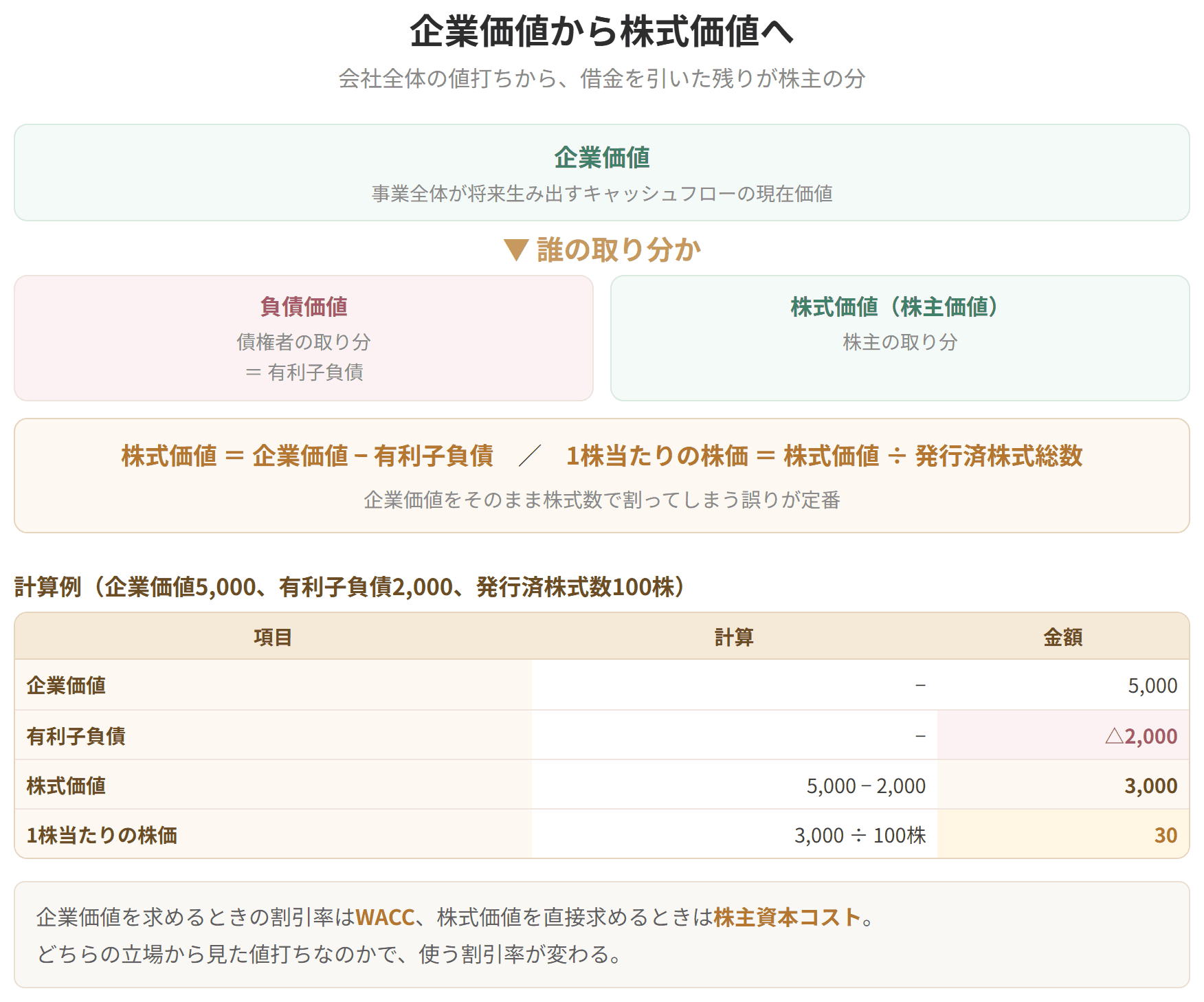Click the ＝ 有利子負債 line
This screenshot has height=1002, width=1204.
click(x=304, y=372)
